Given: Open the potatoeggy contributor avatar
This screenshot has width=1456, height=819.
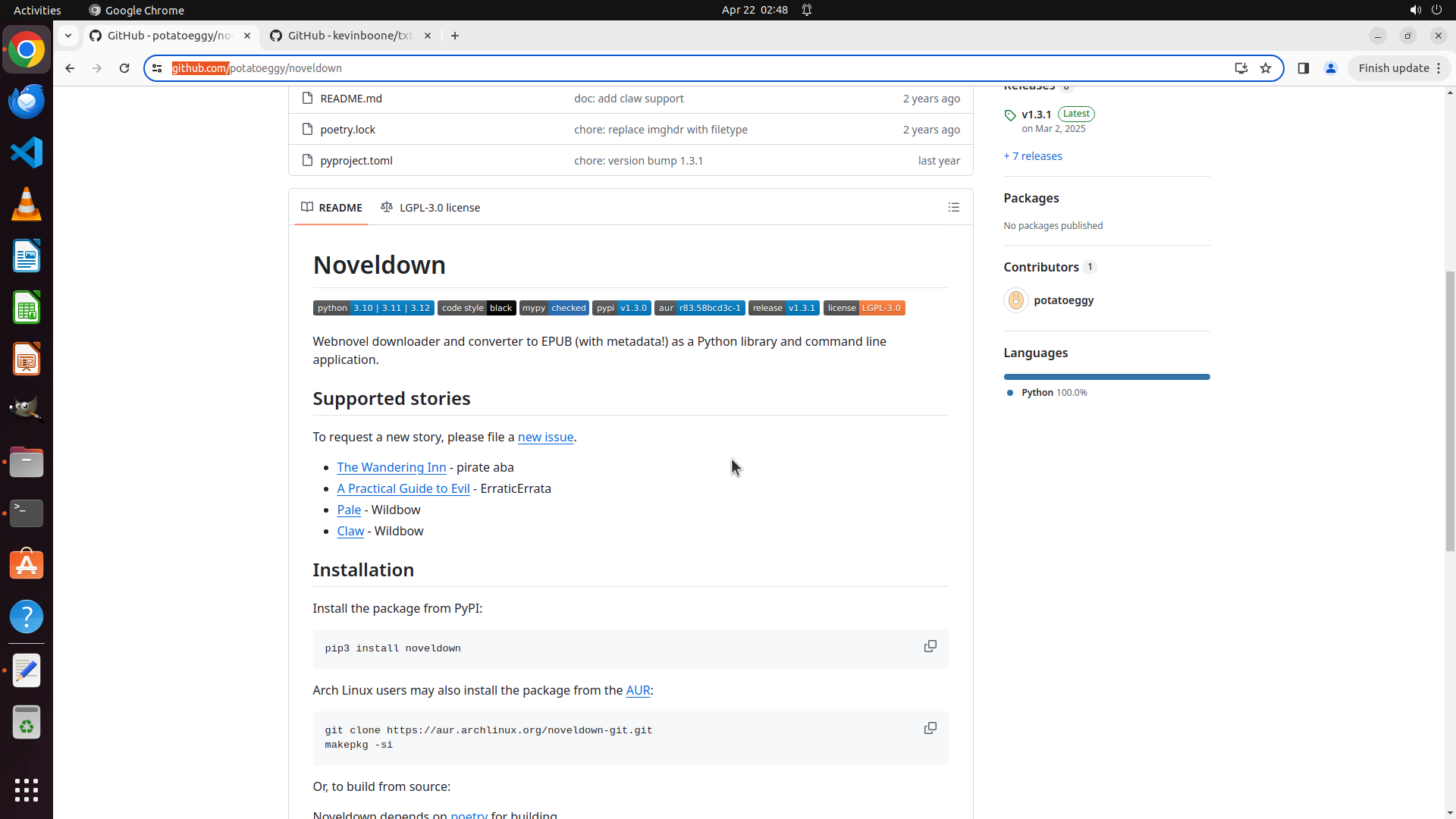Looking at the screenshot, I should [1015, 300].
